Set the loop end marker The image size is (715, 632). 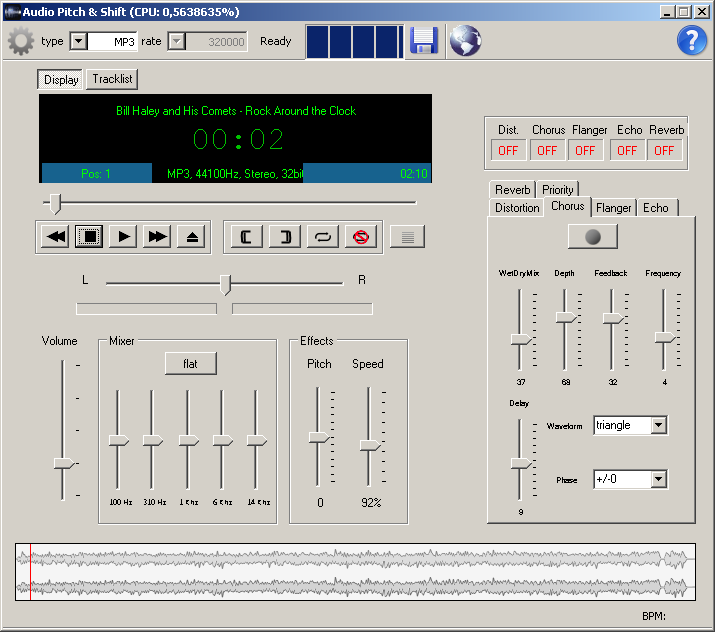pyautogui.click(x=285, y=237)
